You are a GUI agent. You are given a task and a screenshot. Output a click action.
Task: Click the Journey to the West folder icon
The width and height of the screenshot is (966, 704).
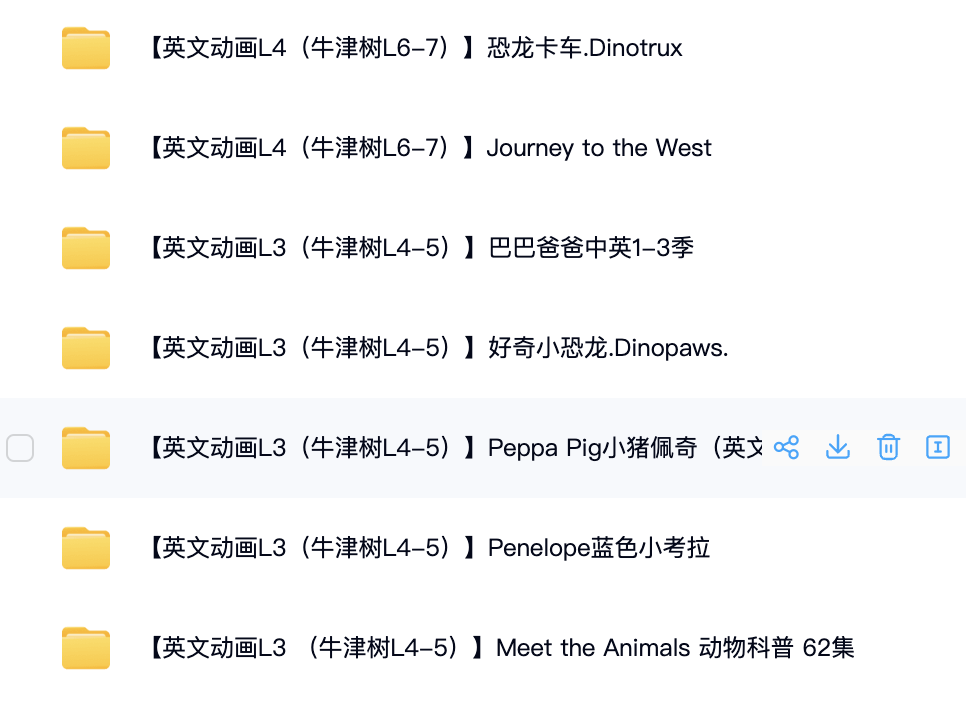[x=86, y=148]
